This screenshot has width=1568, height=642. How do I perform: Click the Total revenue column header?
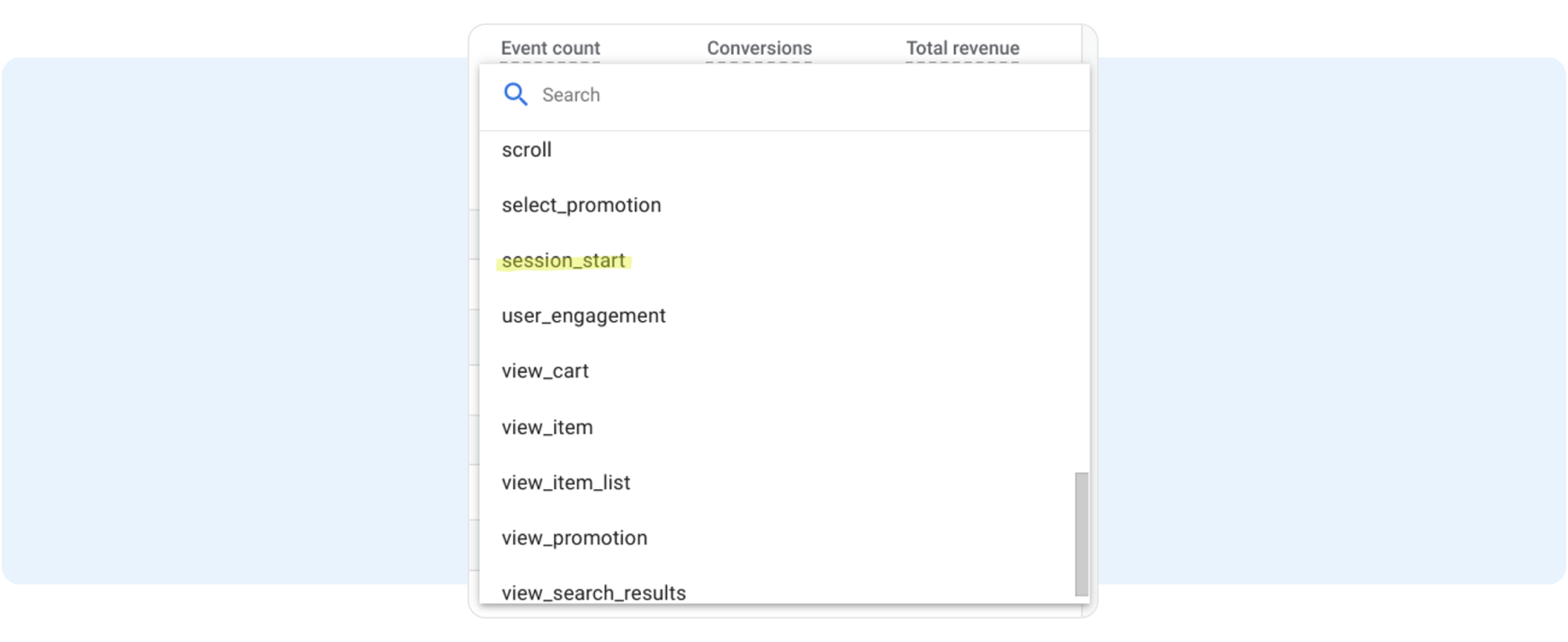[x=962, y=48]
